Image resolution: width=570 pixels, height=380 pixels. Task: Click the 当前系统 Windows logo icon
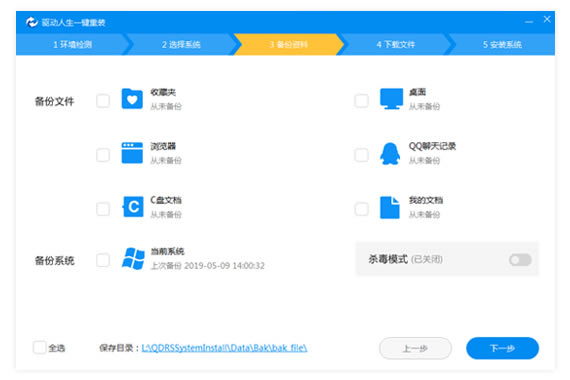pyautogui.click(x=133, y=259)
